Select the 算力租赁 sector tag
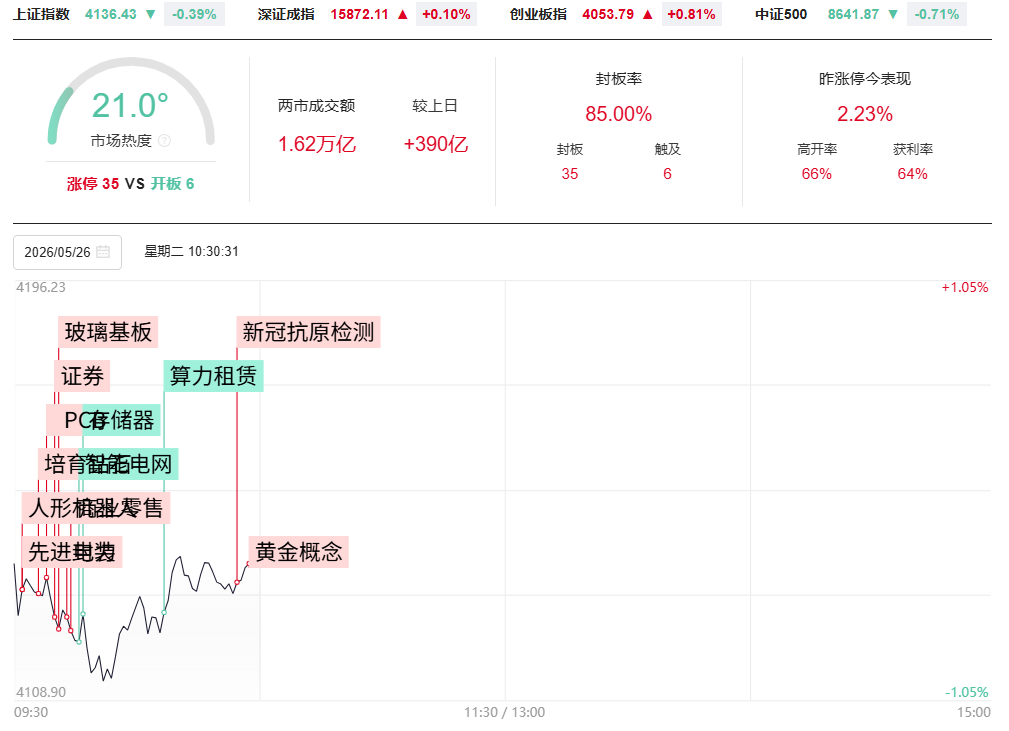Image resolution: width=1009 pixels, height=731 pixels. click(213, 376)
